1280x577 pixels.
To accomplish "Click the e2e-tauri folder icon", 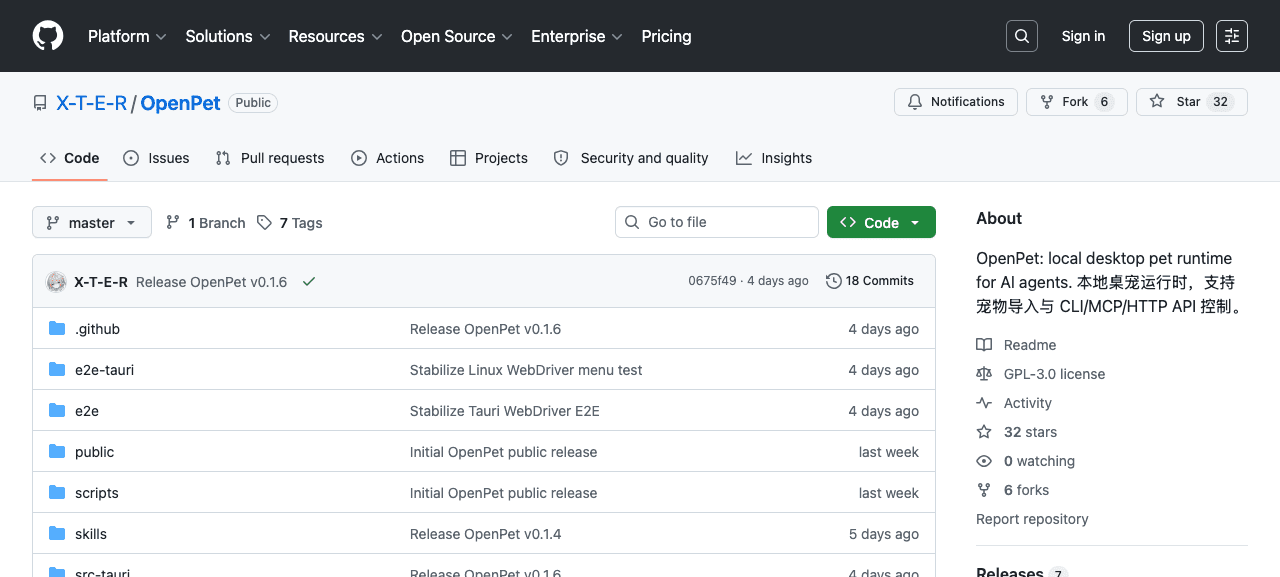I will [x=57, y=370].
